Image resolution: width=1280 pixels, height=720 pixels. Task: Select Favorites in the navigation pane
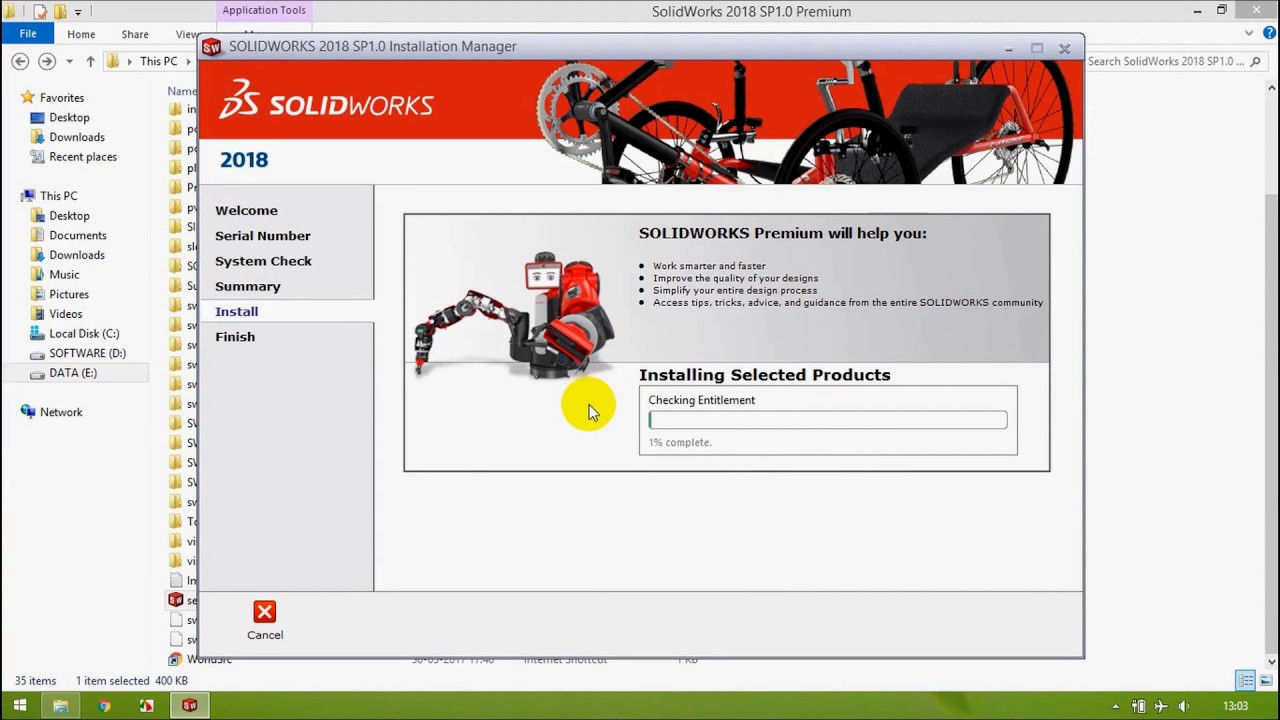62,98
